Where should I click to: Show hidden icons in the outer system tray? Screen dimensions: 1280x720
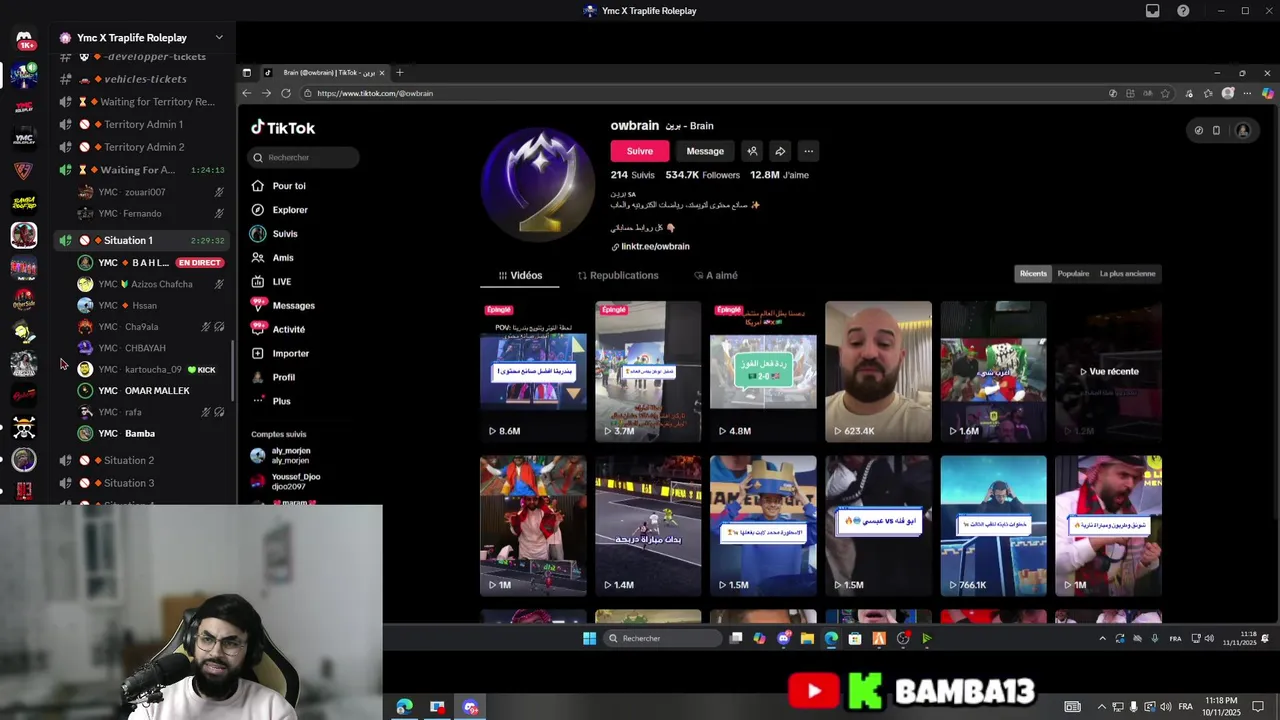click(x=1102, y=707)
